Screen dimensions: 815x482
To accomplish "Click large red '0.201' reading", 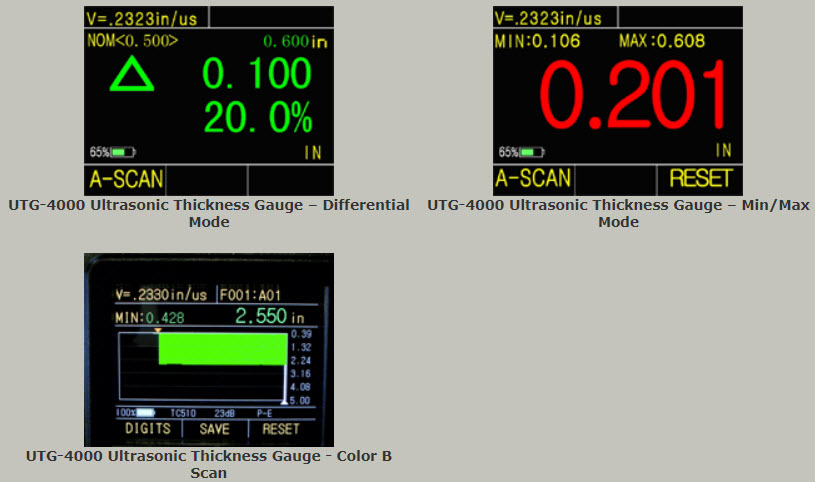I will pos(633,95).
